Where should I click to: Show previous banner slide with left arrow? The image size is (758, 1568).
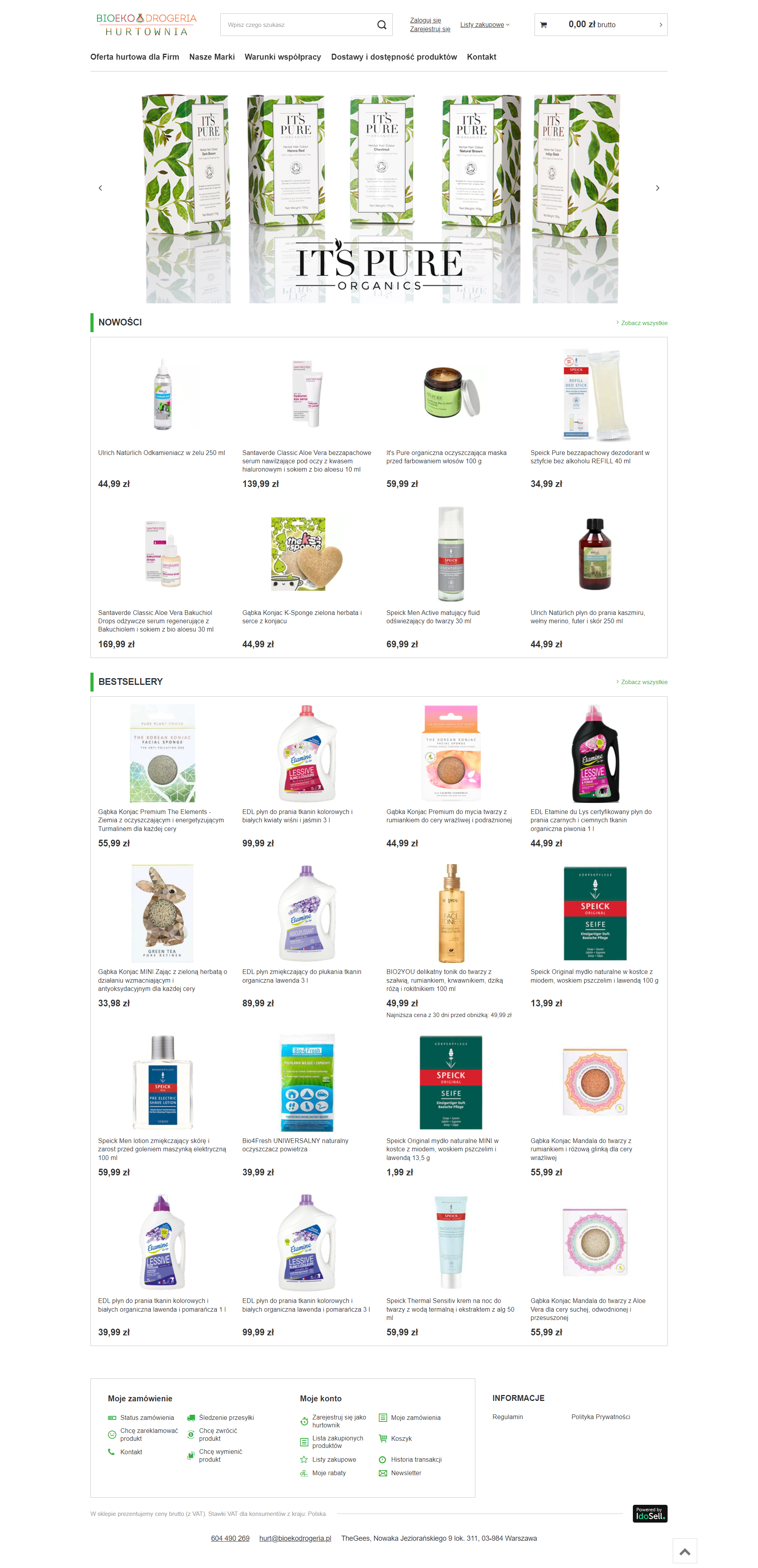100,188
